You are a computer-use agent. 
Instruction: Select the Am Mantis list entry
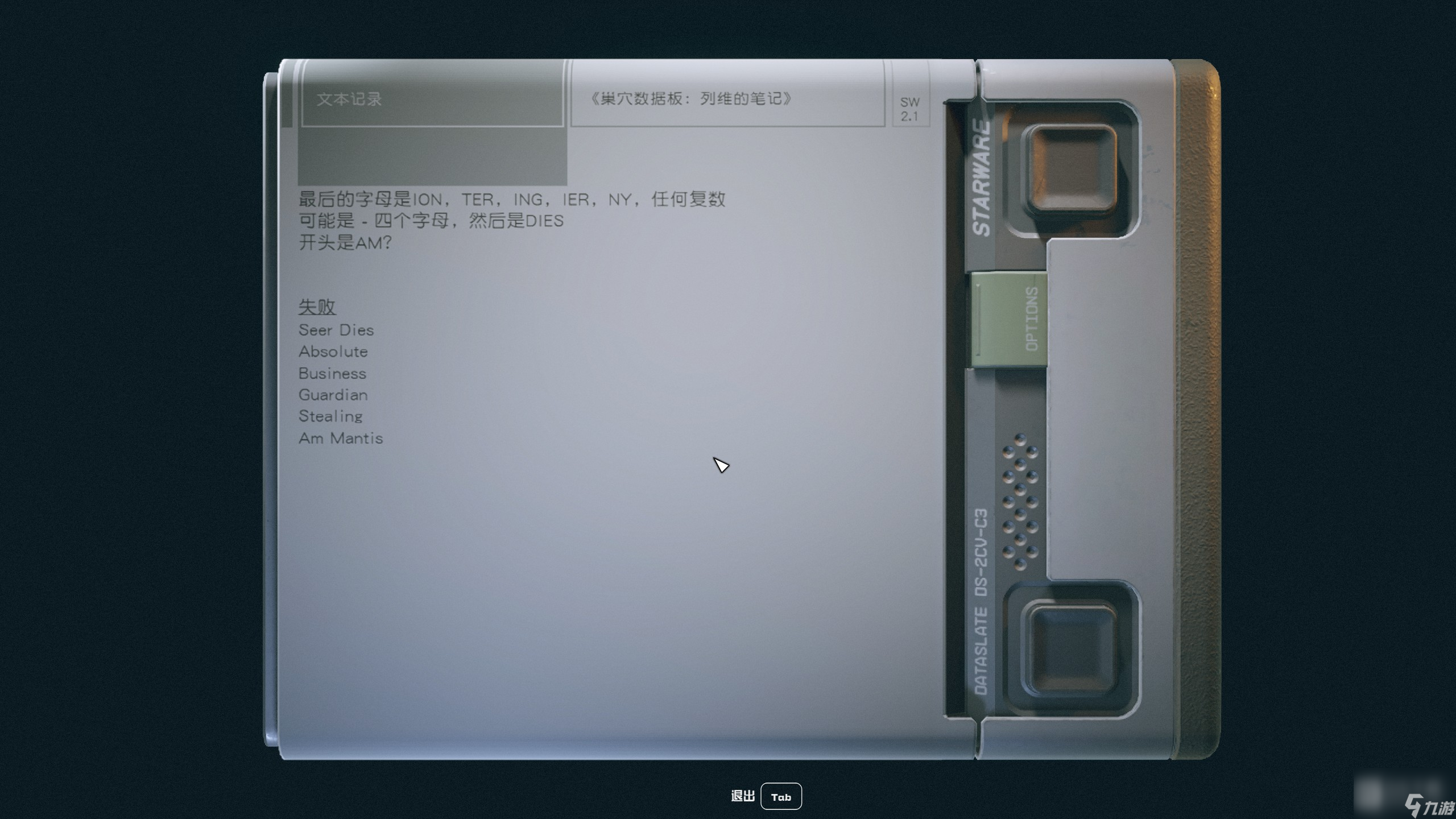pyautogui.click(x=340, y=438)
